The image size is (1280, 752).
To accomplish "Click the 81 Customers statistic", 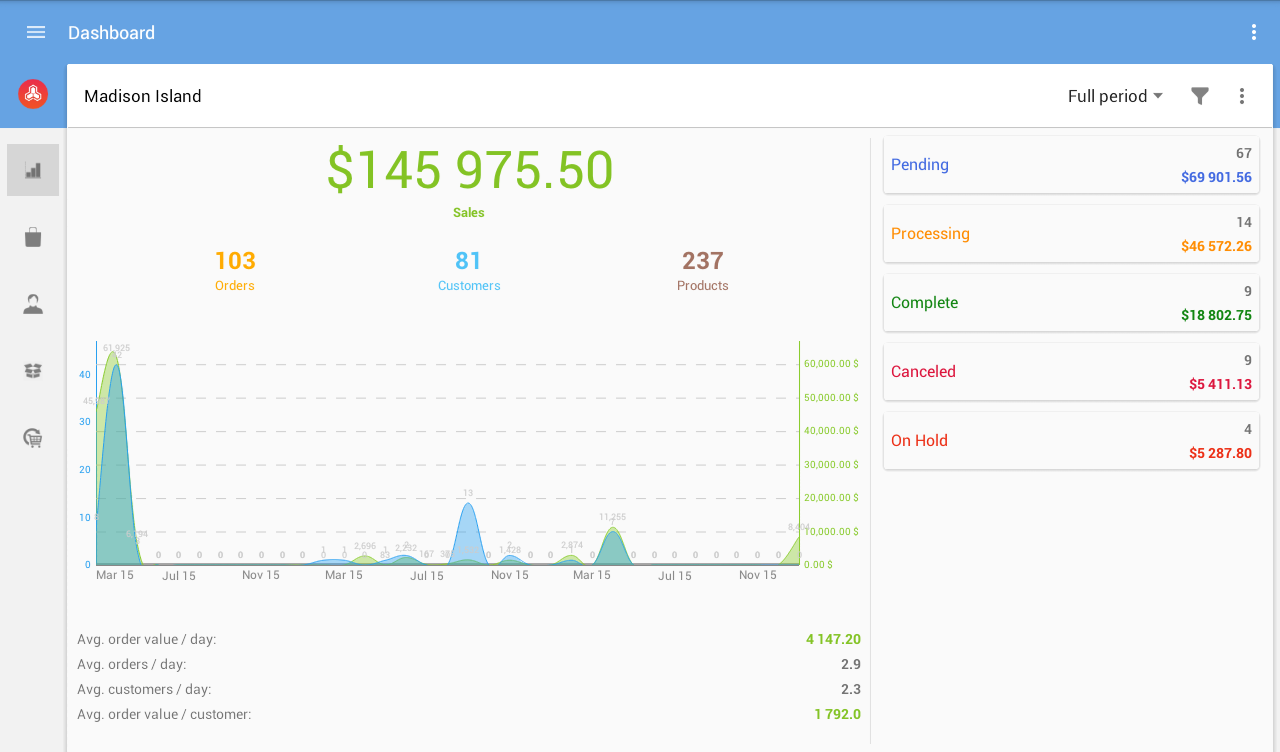I will point(469,270).
